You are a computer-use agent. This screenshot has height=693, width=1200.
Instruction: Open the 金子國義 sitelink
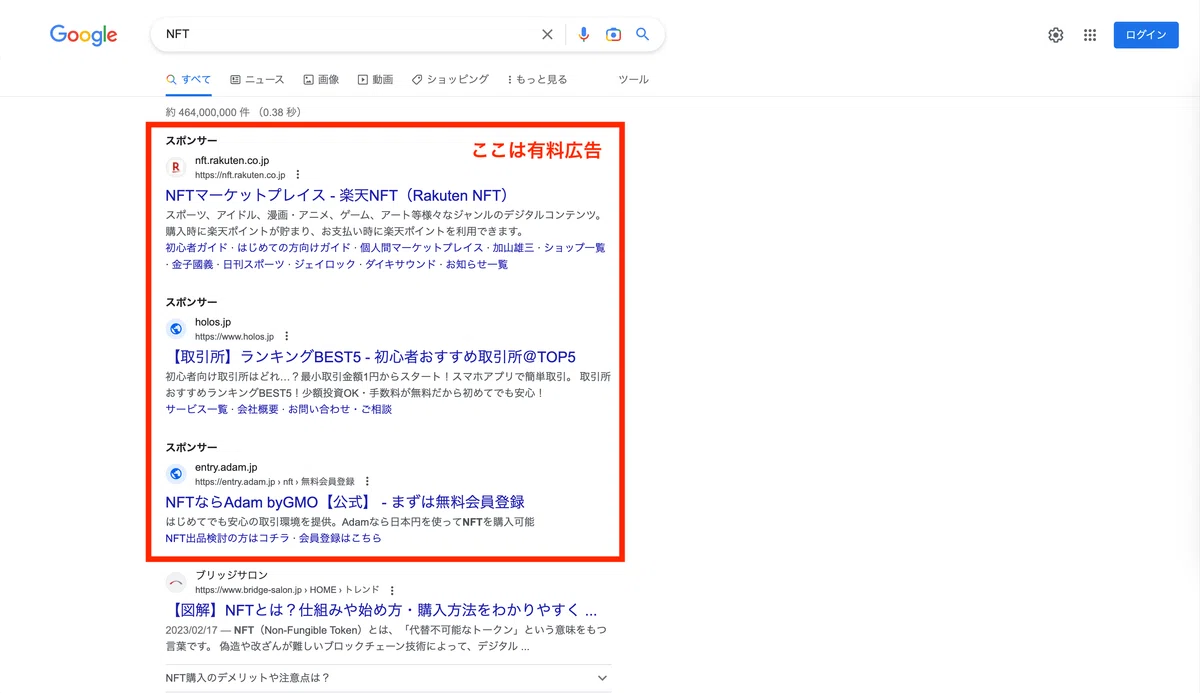coord(192,264)
